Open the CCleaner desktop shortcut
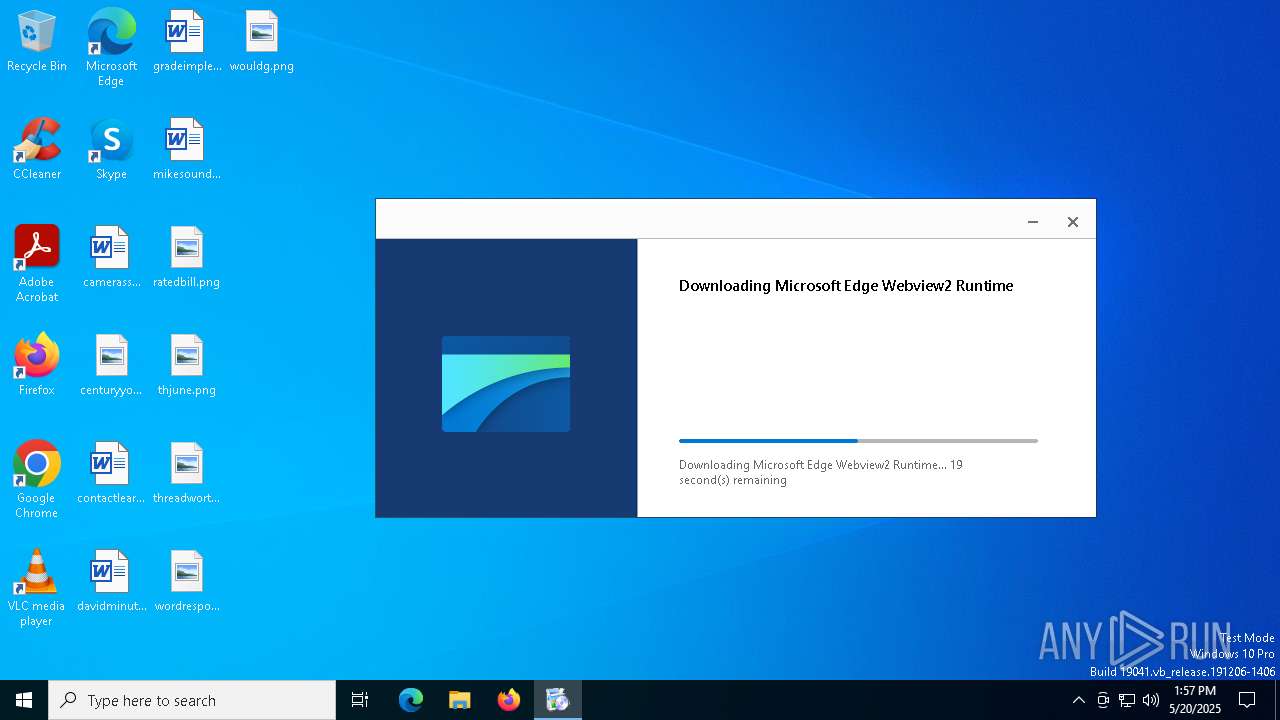The width and height of the screenshot is (1280, 720). tap(37, 150)
